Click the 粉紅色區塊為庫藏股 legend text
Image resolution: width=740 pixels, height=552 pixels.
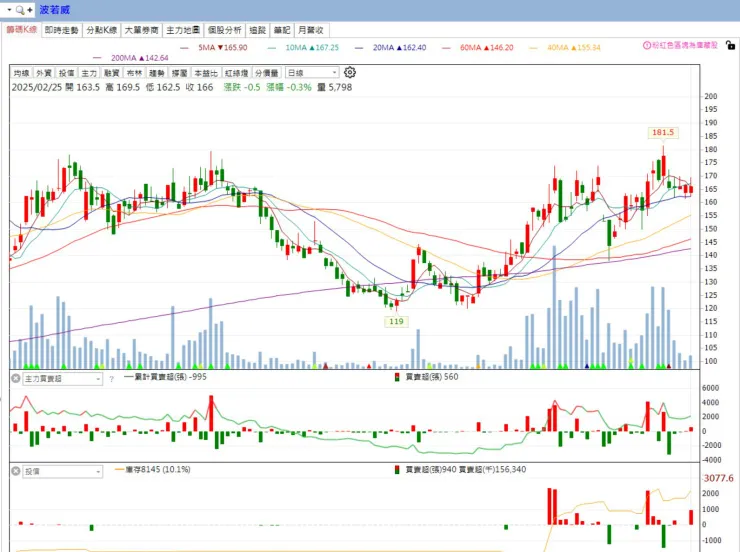coord(691,45)
